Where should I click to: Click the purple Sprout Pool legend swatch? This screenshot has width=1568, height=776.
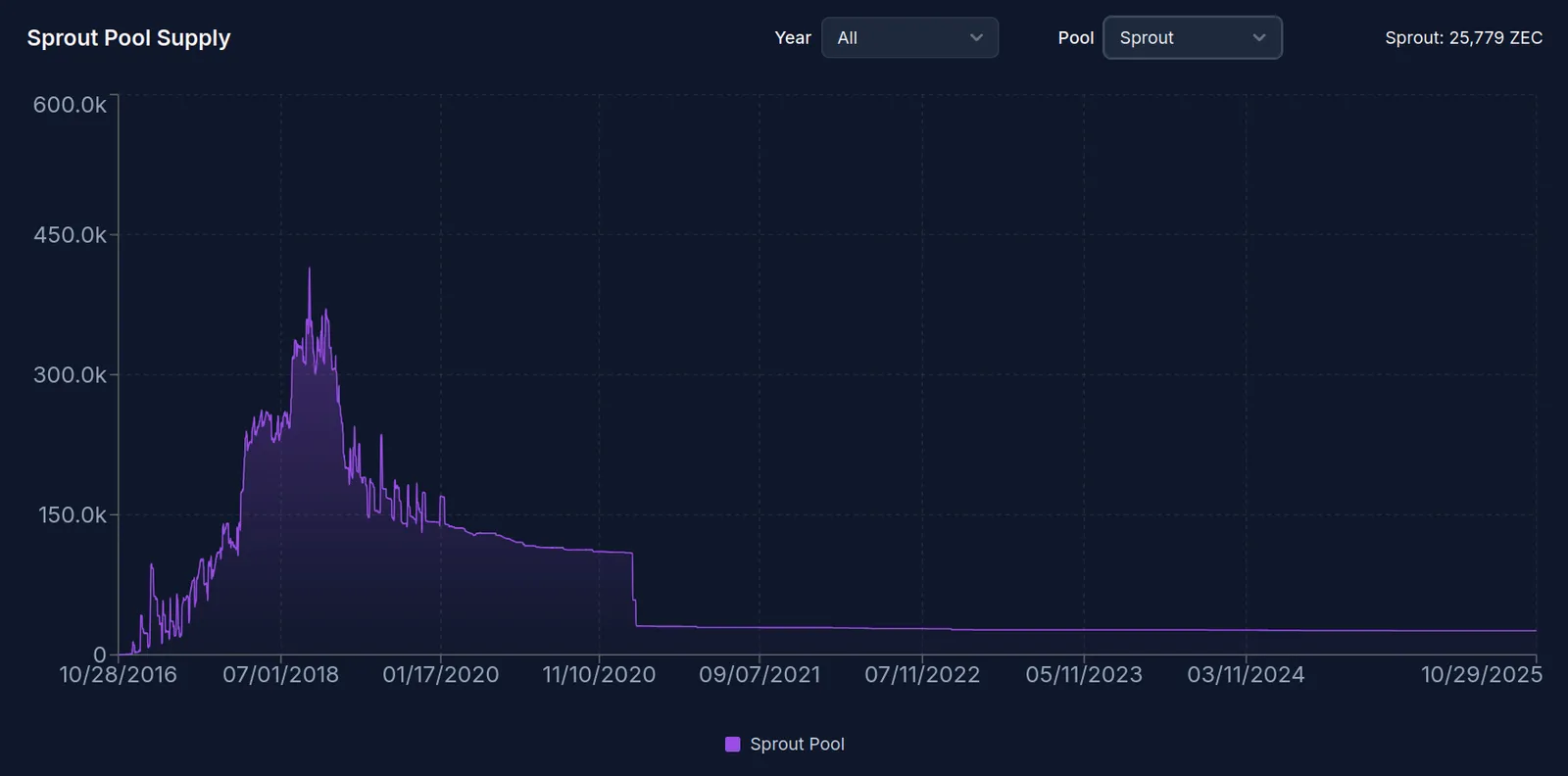[x=732, y=745]
